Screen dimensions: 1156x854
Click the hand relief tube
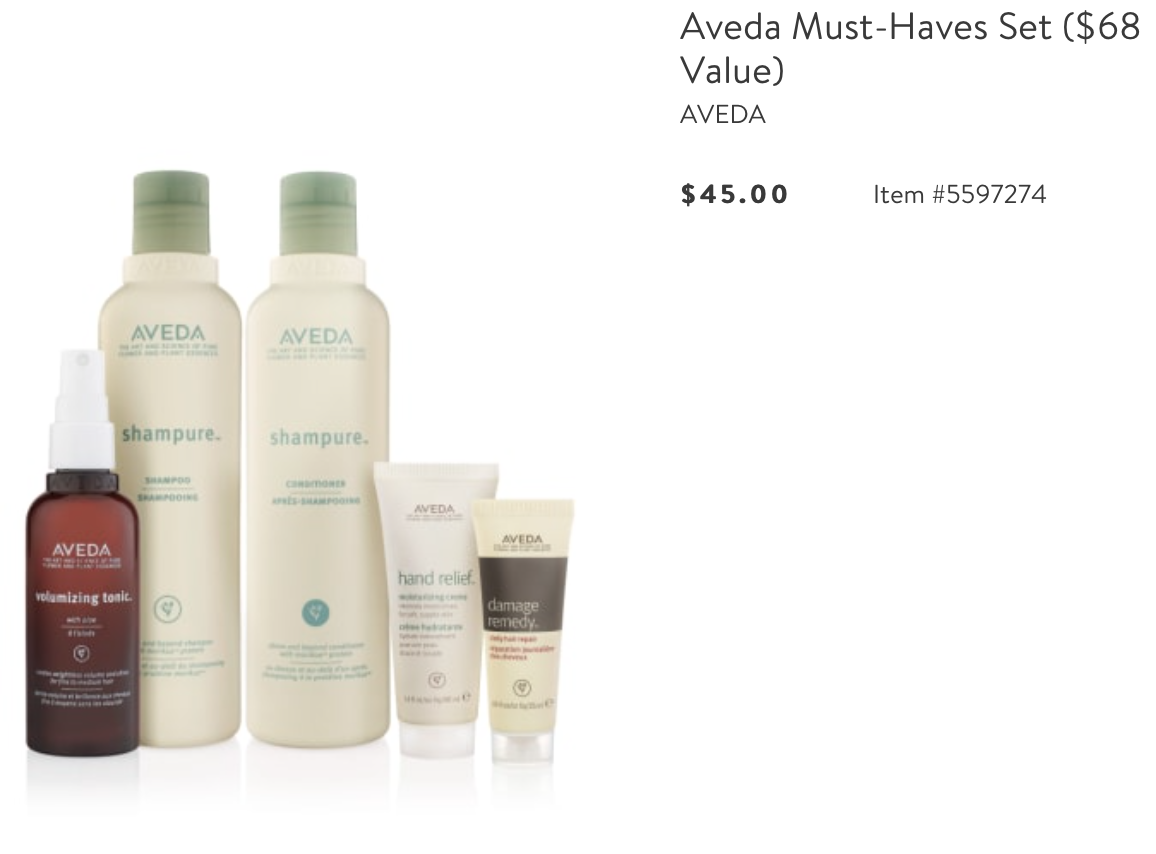coord(435,609)
